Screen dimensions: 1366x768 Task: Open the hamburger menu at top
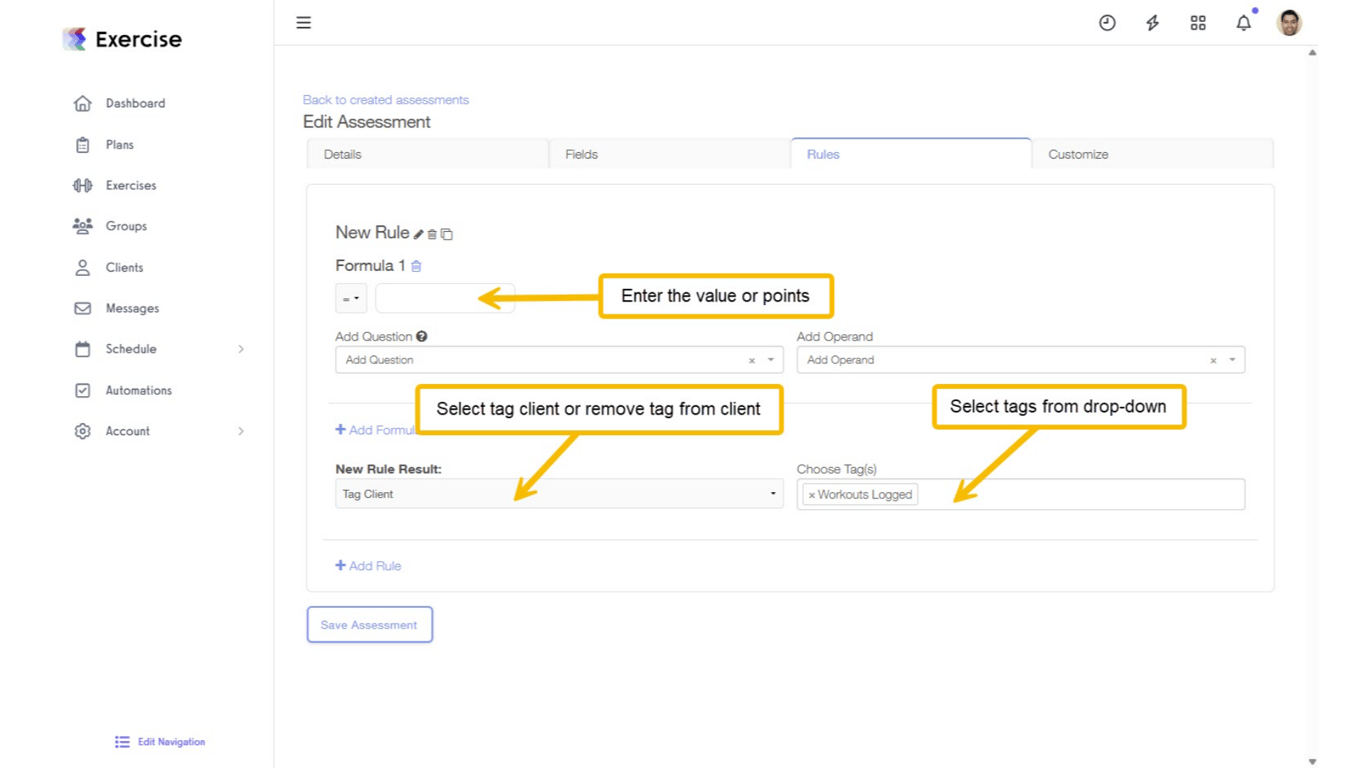click(303, 22)
